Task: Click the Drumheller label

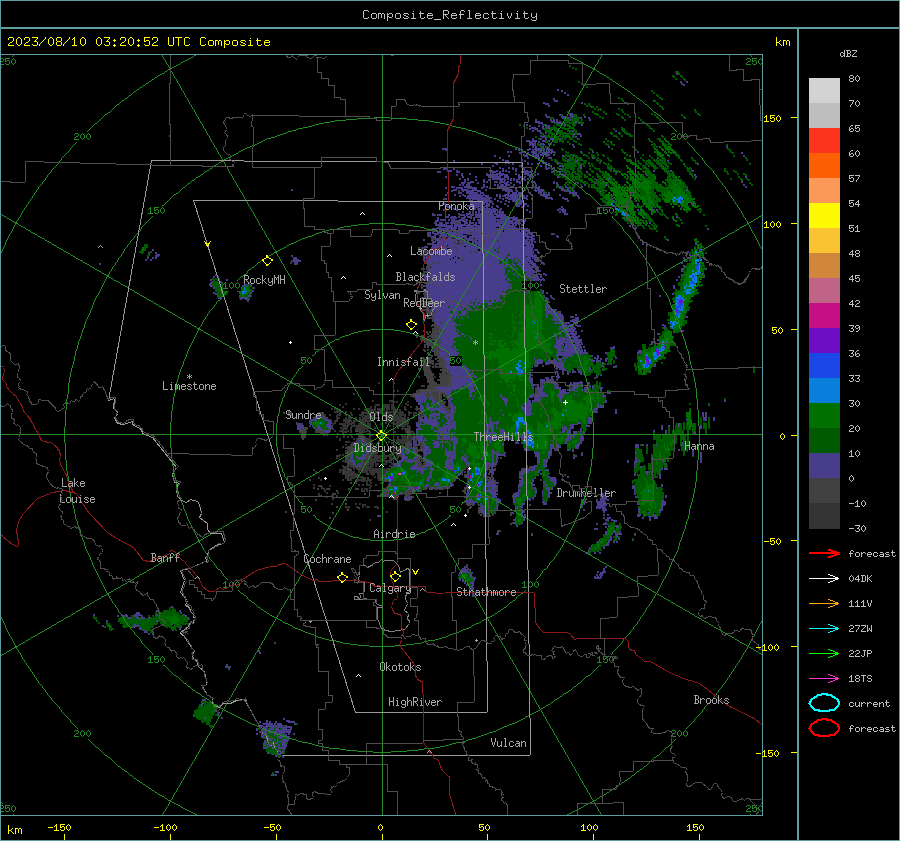Action: click(586, 493)
